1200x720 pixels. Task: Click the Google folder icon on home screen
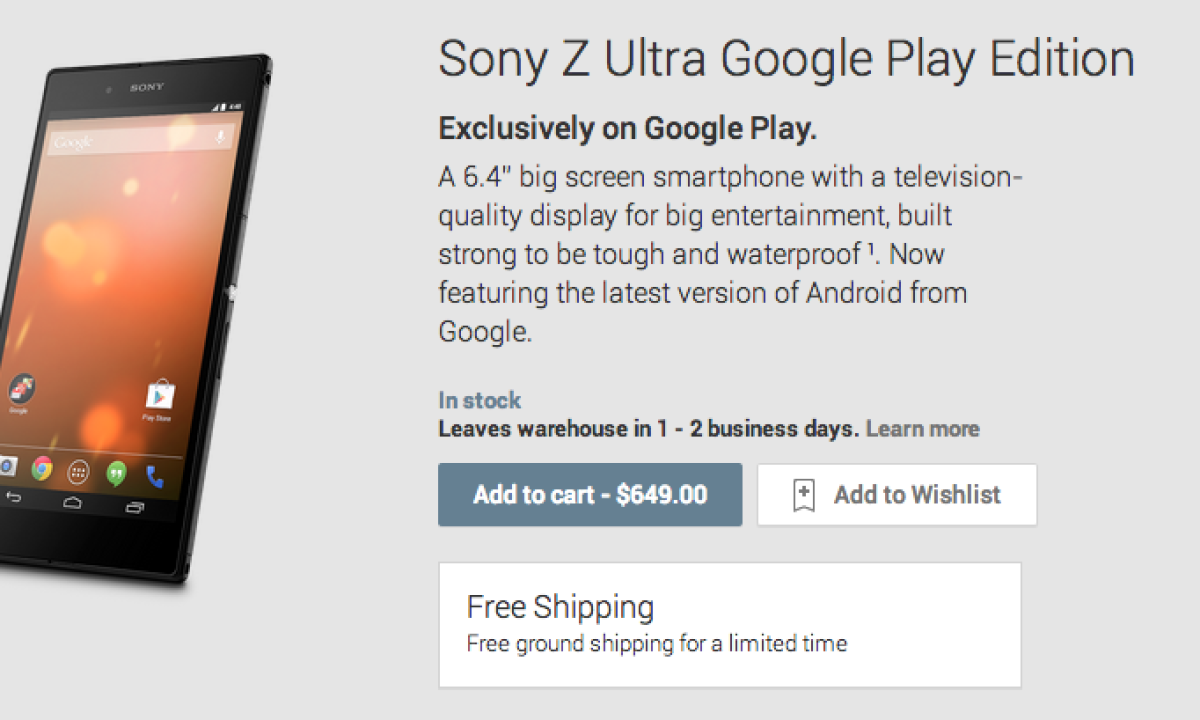tap(21, 388)
